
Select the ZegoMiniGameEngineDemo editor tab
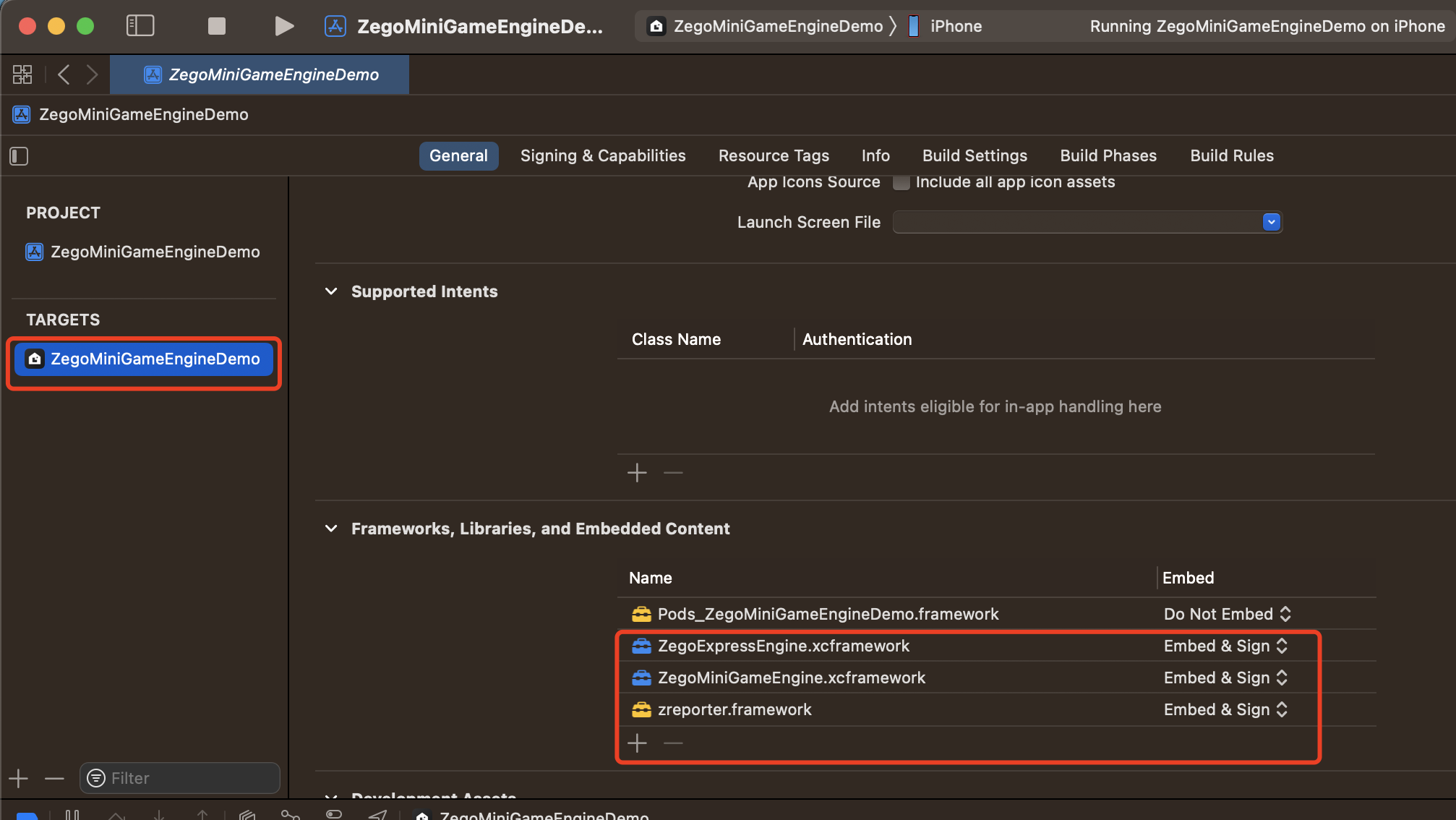point(260,74)
